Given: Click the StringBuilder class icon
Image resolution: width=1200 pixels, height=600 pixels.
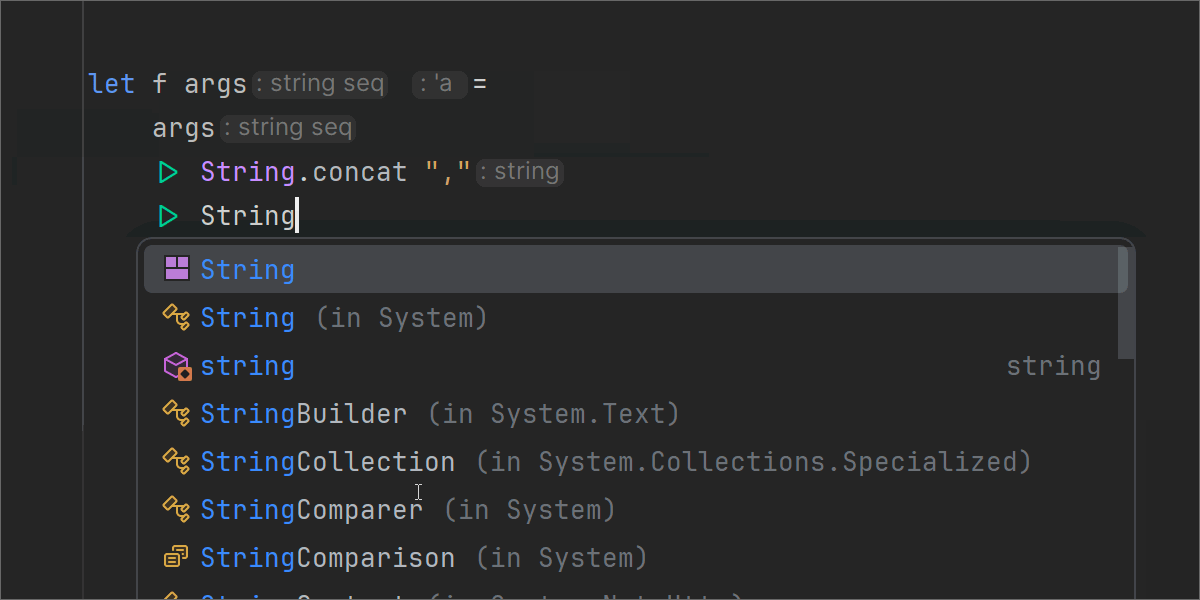Looking at the screenshot, I should click(x=177, y=414).
